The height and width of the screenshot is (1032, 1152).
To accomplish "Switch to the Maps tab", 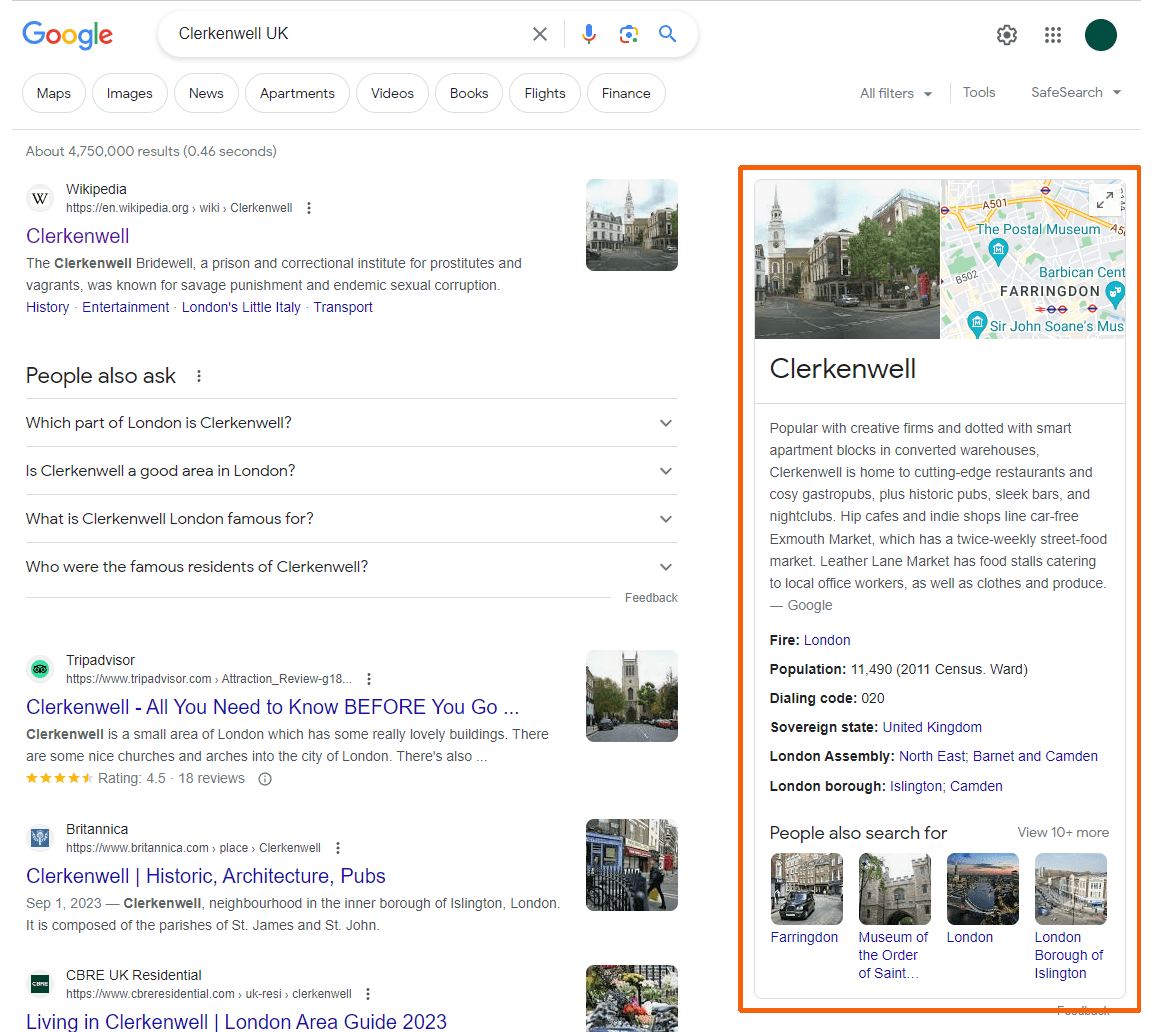I will tap(54, 93).
